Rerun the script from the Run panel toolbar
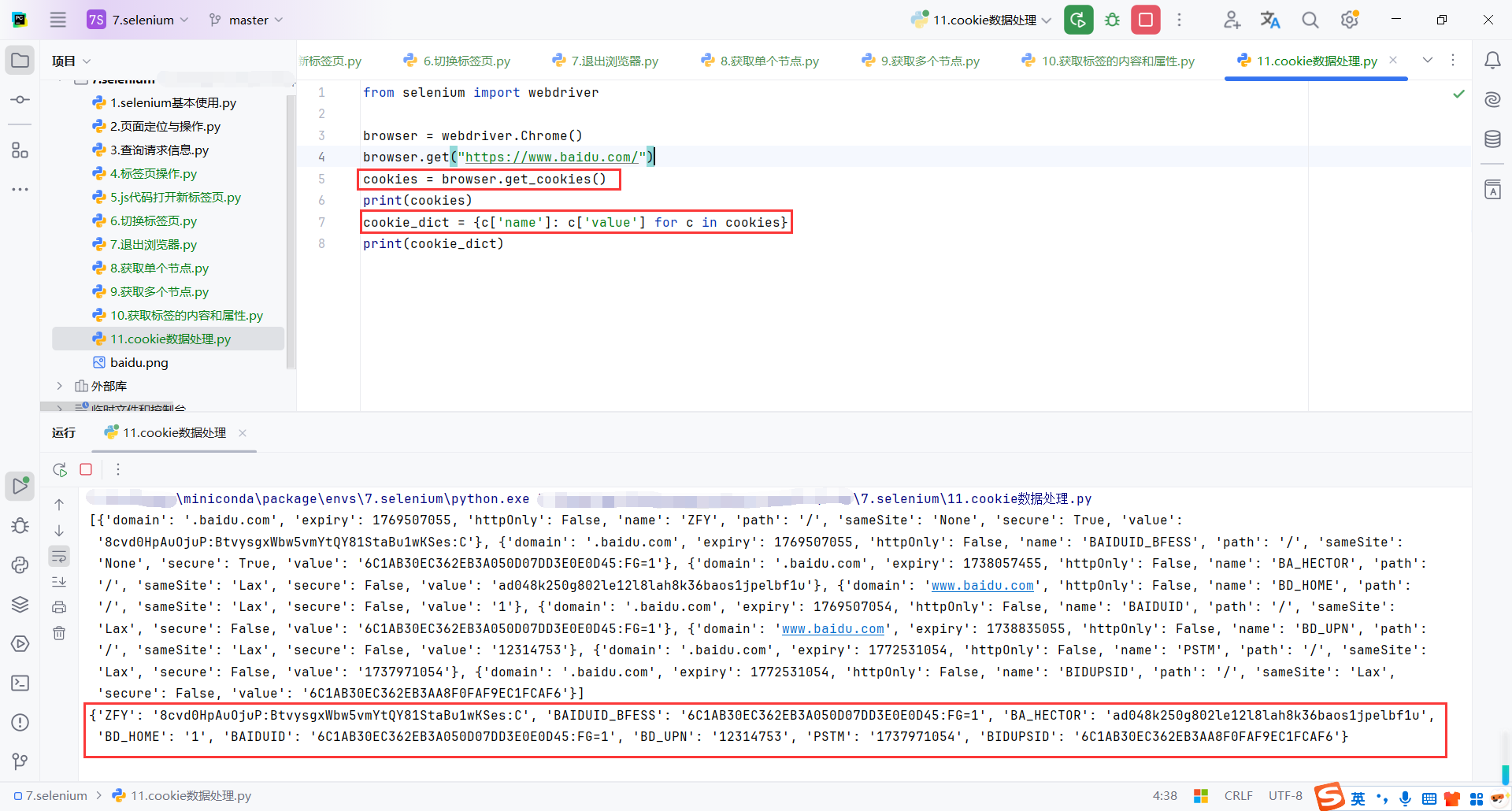1512x811 pixels. tap(60, 469)
